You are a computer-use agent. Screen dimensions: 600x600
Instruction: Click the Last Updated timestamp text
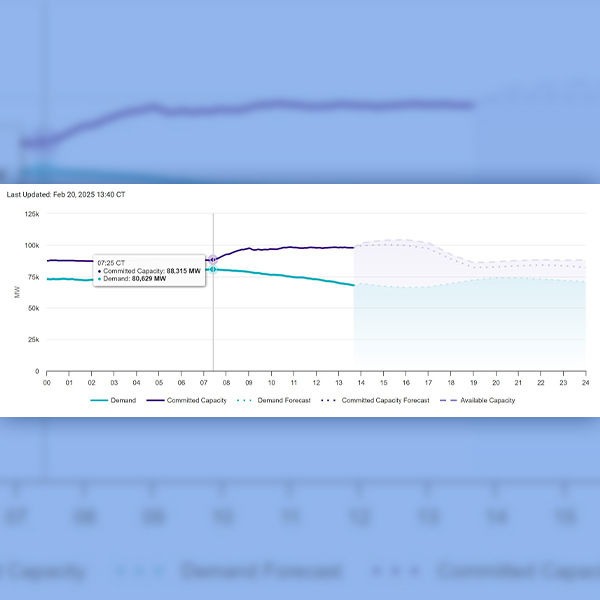66,195
